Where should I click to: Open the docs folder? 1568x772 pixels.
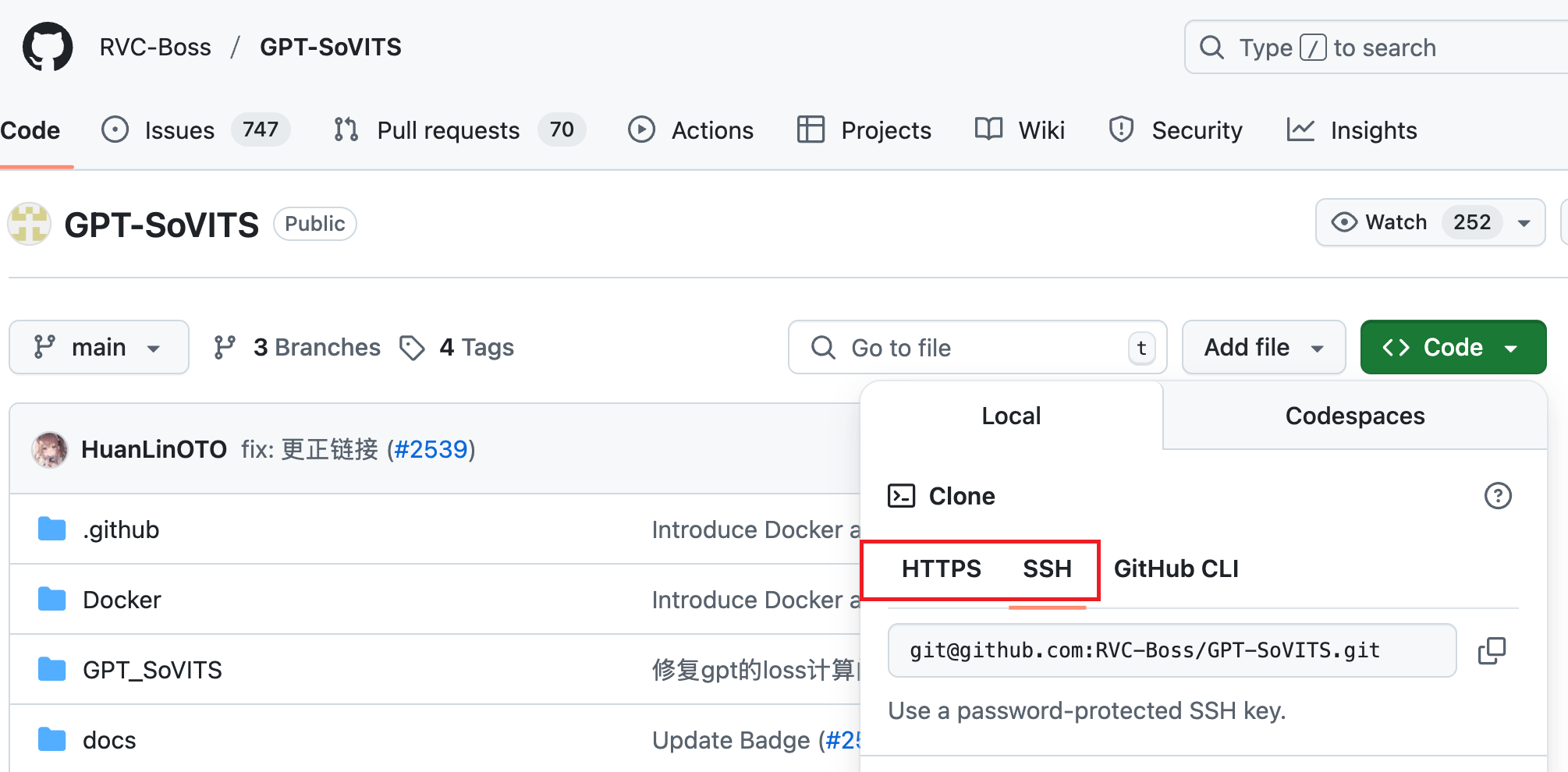coord(109,740)
